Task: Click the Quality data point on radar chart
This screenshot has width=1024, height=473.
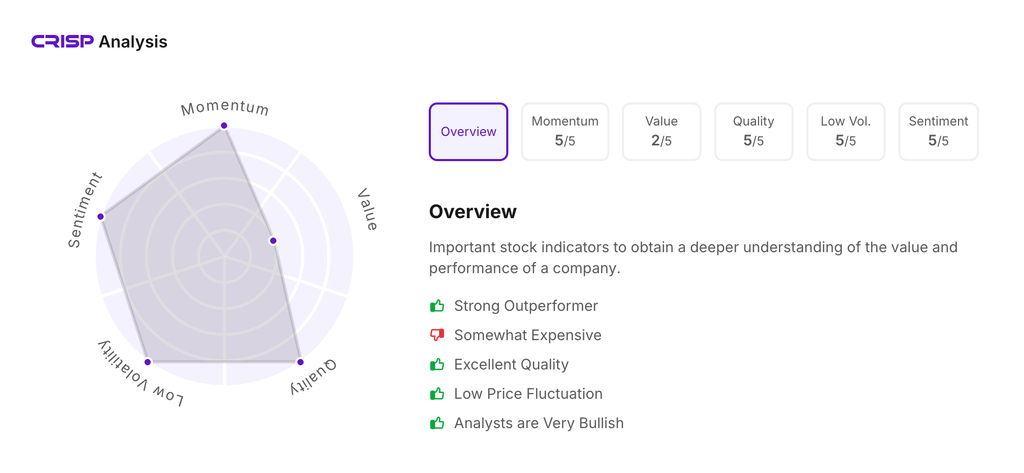Action: [x=300, y=362]
